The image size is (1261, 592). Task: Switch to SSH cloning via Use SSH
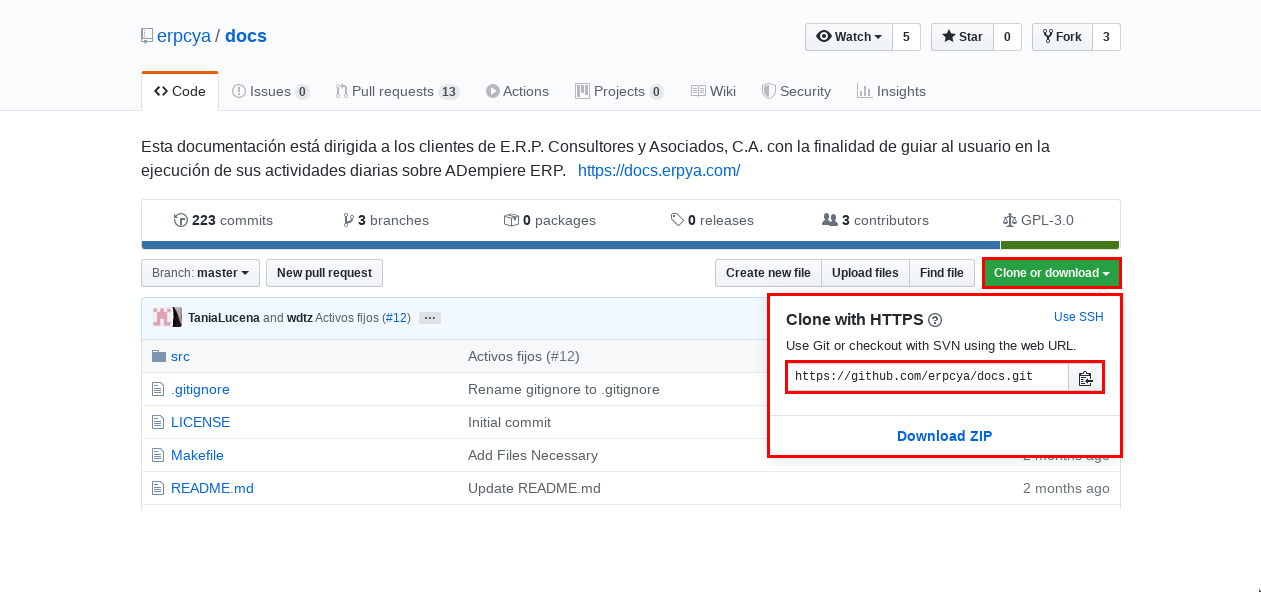[x=1078, y=316]
